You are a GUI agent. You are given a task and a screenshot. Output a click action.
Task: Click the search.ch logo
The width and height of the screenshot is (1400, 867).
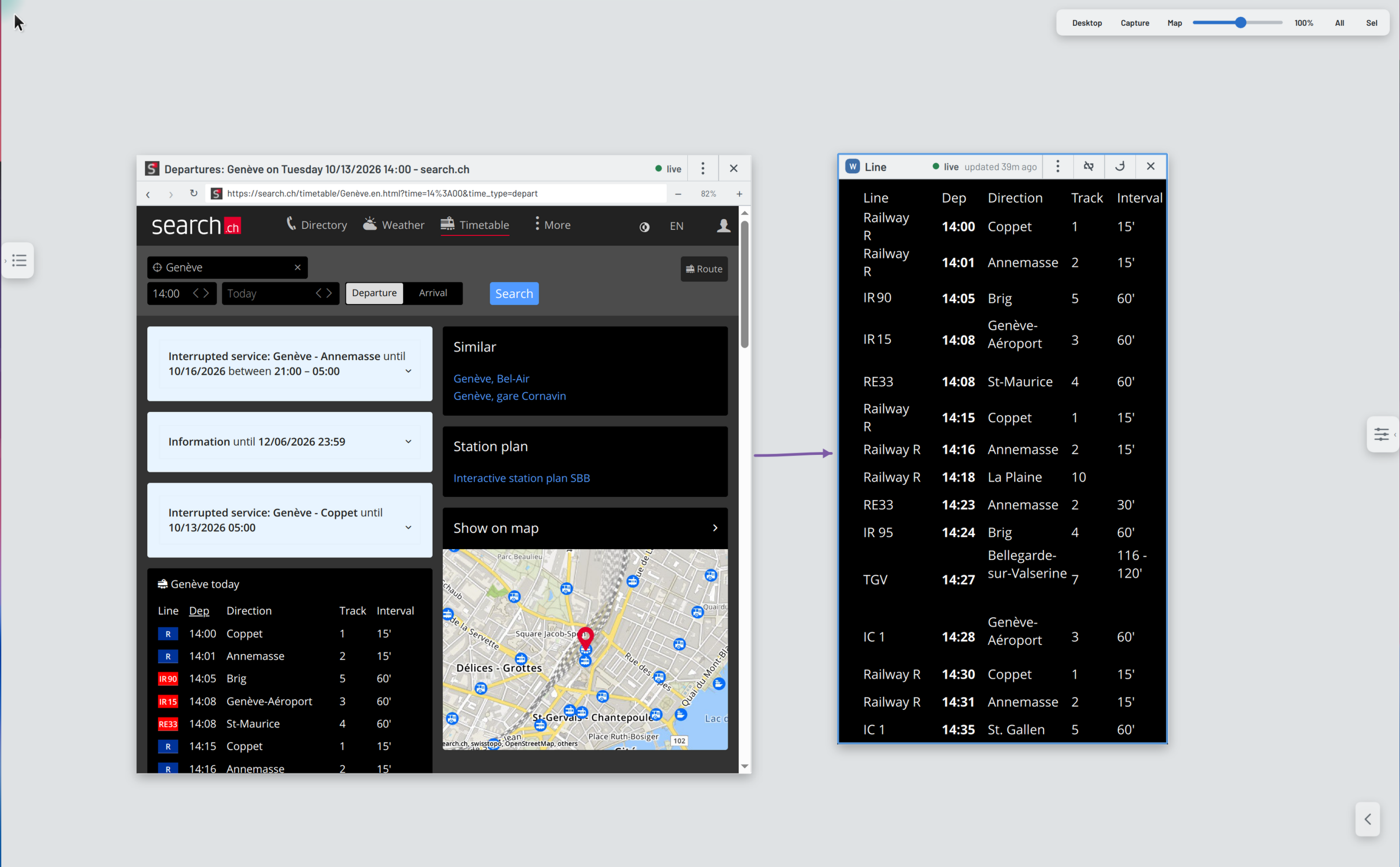[x=196, y=226]
